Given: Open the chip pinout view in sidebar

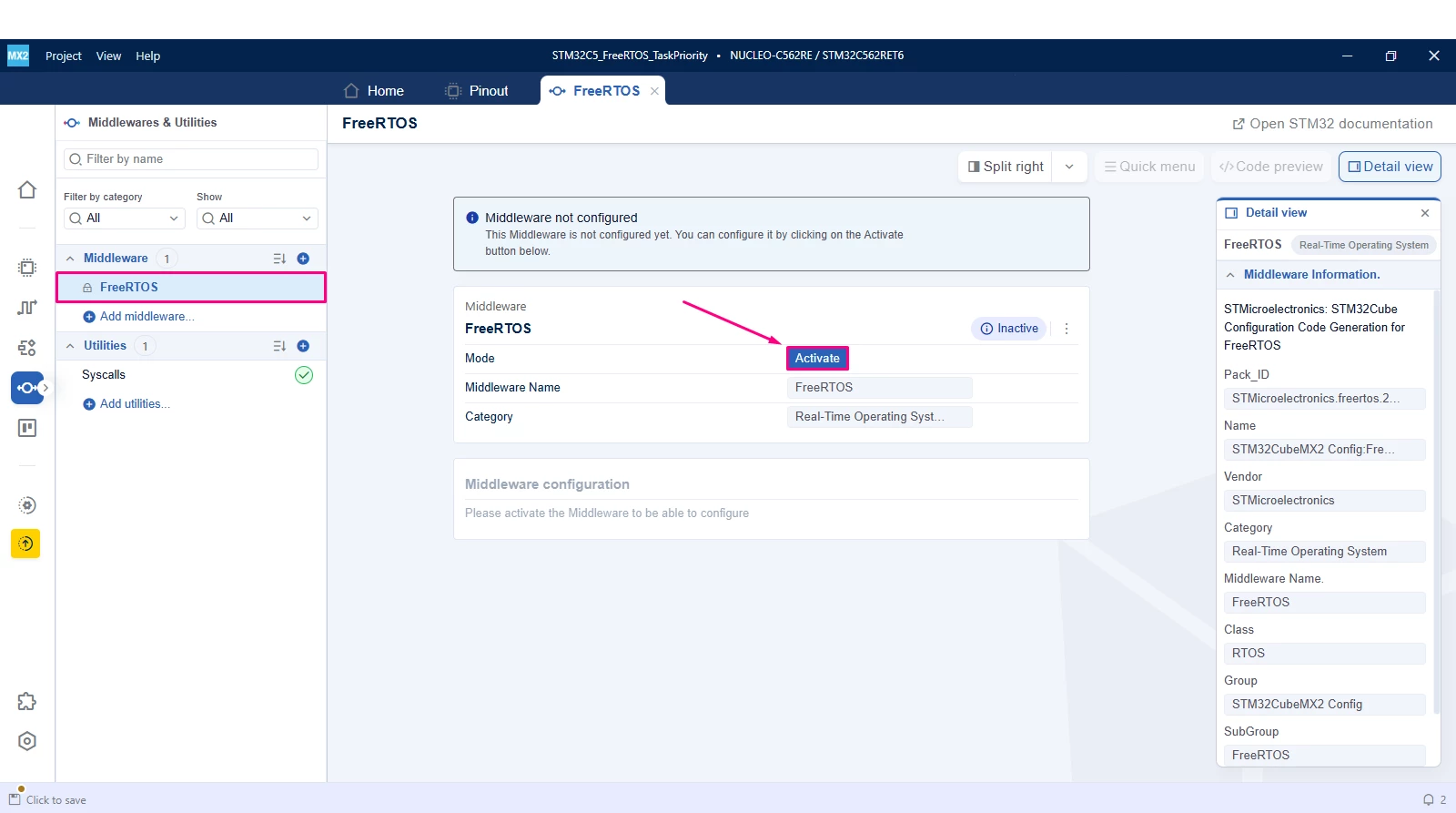Looking at the screenshot, I should (x=27, y=268).
